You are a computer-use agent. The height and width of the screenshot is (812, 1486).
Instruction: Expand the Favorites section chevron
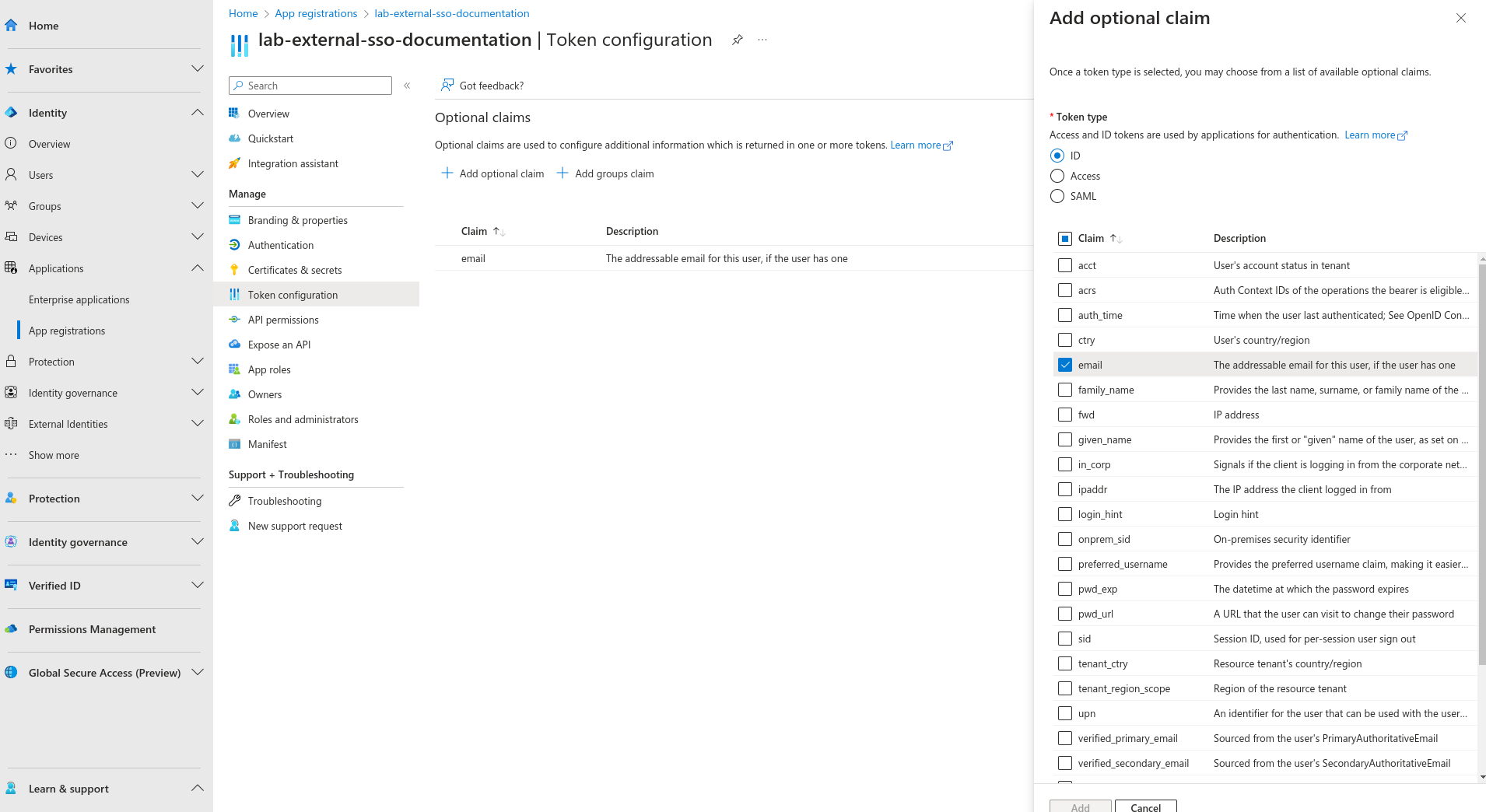[x=198, y=69]
